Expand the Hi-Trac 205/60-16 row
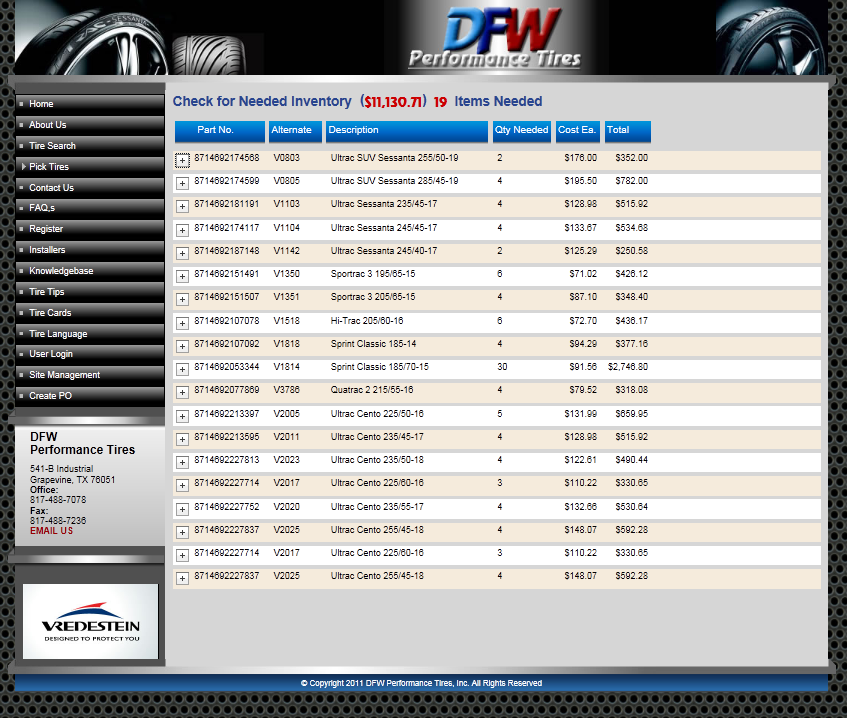Screen dimensions: 847x718 point(182,324)
